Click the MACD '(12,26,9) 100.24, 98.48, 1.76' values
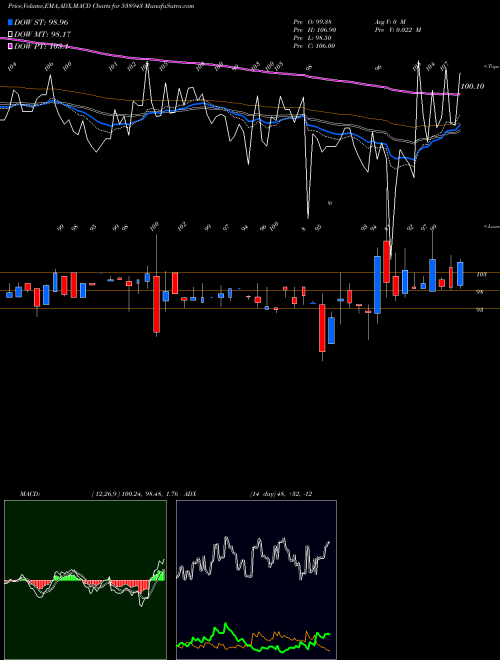The width and height of the screenshot is (500, 660). 134,494
